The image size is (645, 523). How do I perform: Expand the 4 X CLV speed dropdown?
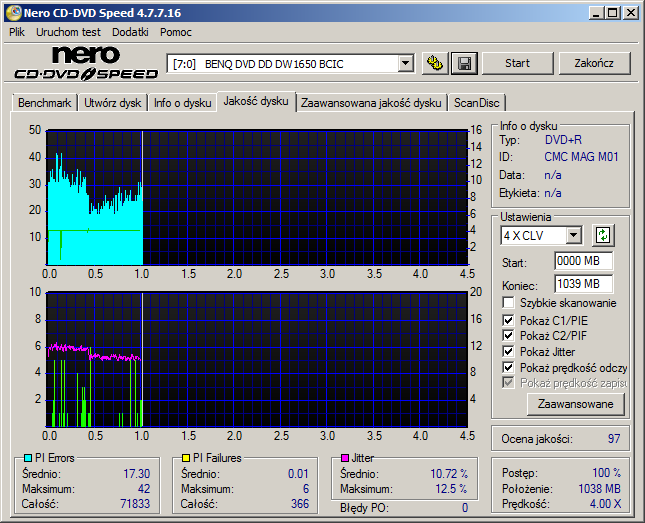[x=573, y=236]
